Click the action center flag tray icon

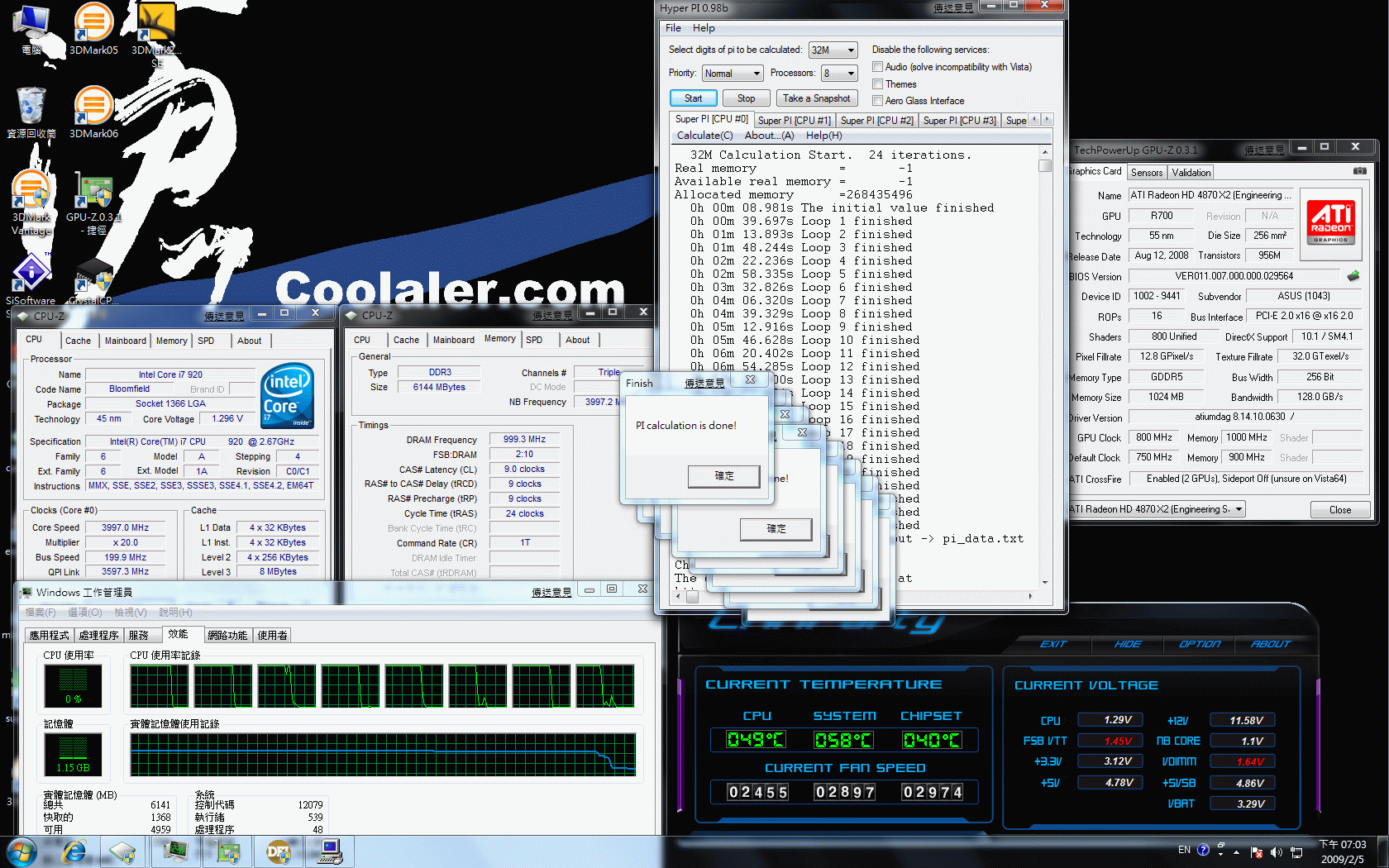(1257, 851)
